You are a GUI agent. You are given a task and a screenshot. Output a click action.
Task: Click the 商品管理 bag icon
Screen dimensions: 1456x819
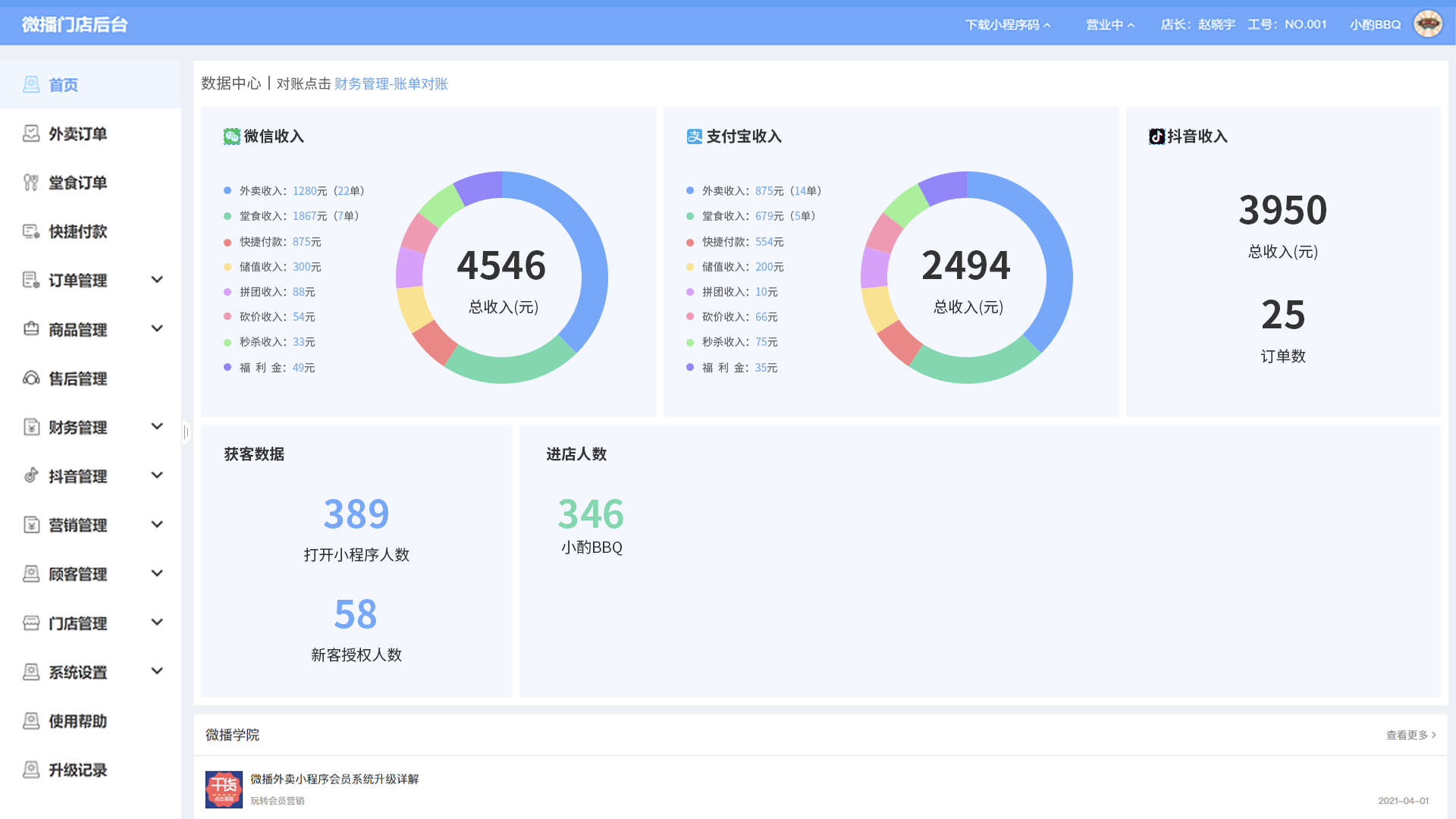coord(31,329)
